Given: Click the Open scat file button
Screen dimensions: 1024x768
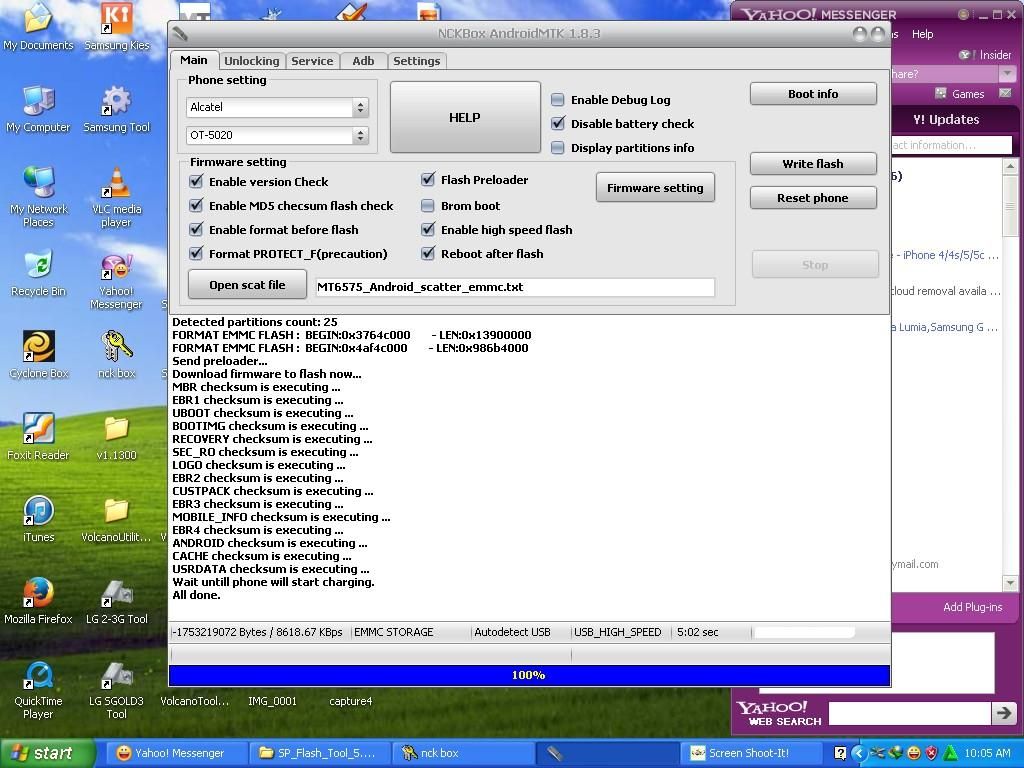Looking at the screenshot, I should coord(247,285).
